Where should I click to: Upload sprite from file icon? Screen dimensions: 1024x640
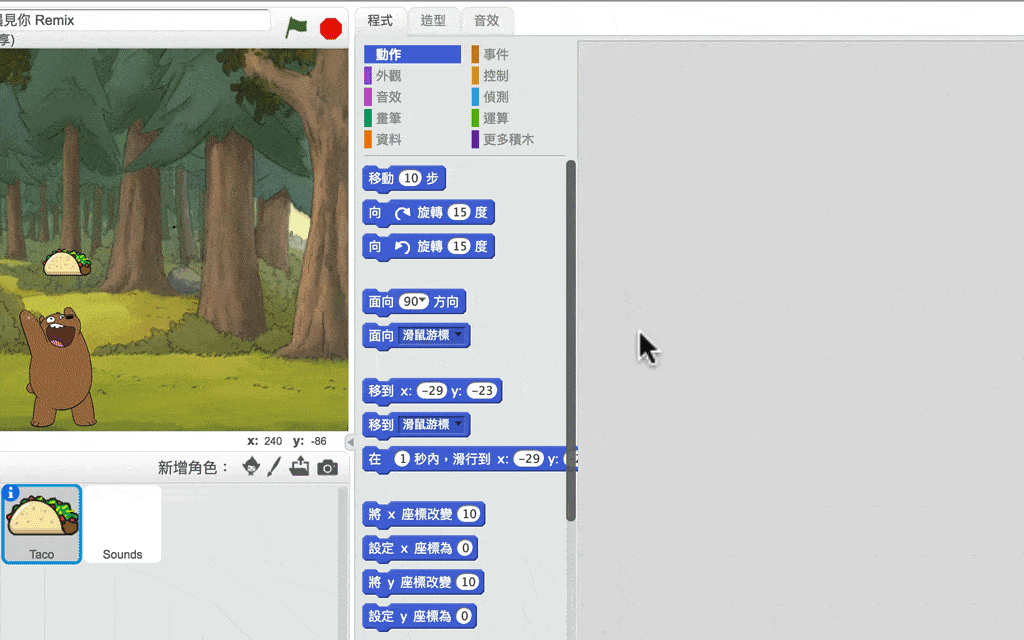[x=299, y=466]
